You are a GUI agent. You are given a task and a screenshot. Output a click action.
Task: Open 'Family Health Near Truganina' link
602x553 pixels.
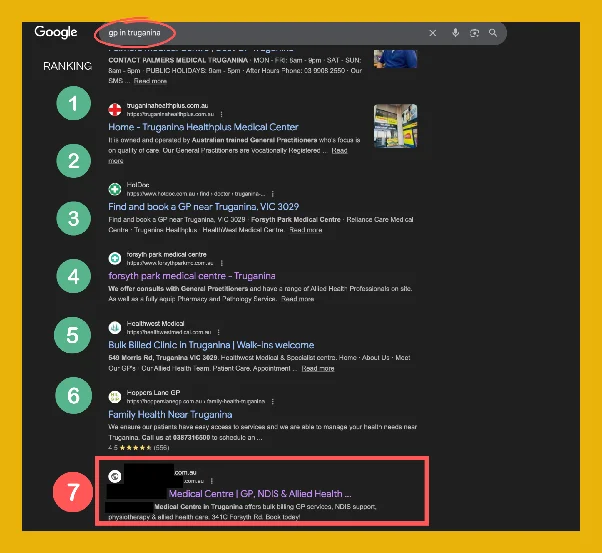(x=170, y=415)
